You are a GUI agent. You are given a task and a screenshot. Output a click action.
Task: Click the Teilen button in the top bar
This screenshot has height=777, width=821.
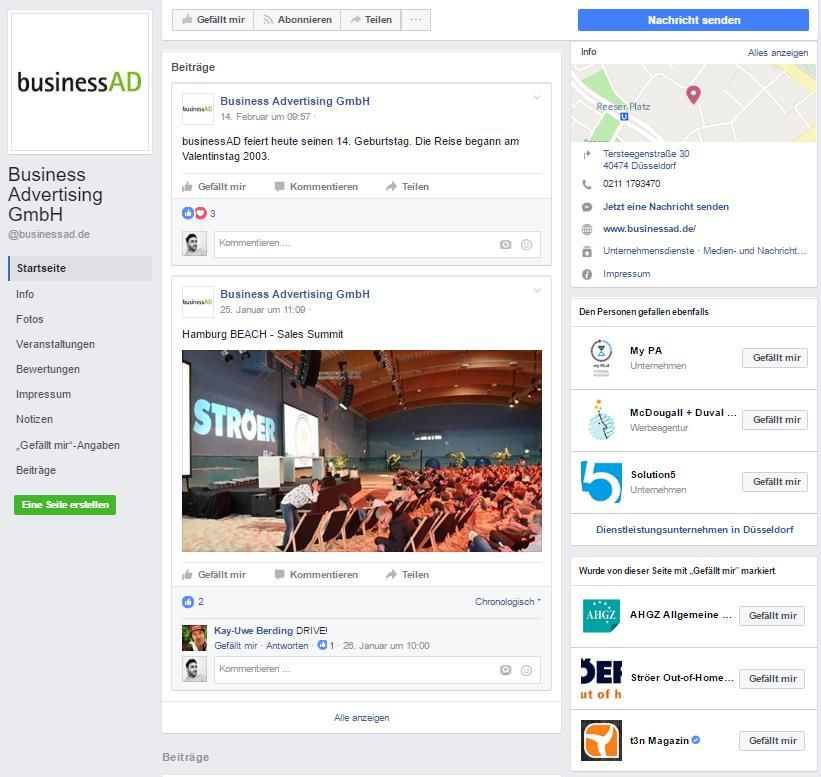point(371,20)
